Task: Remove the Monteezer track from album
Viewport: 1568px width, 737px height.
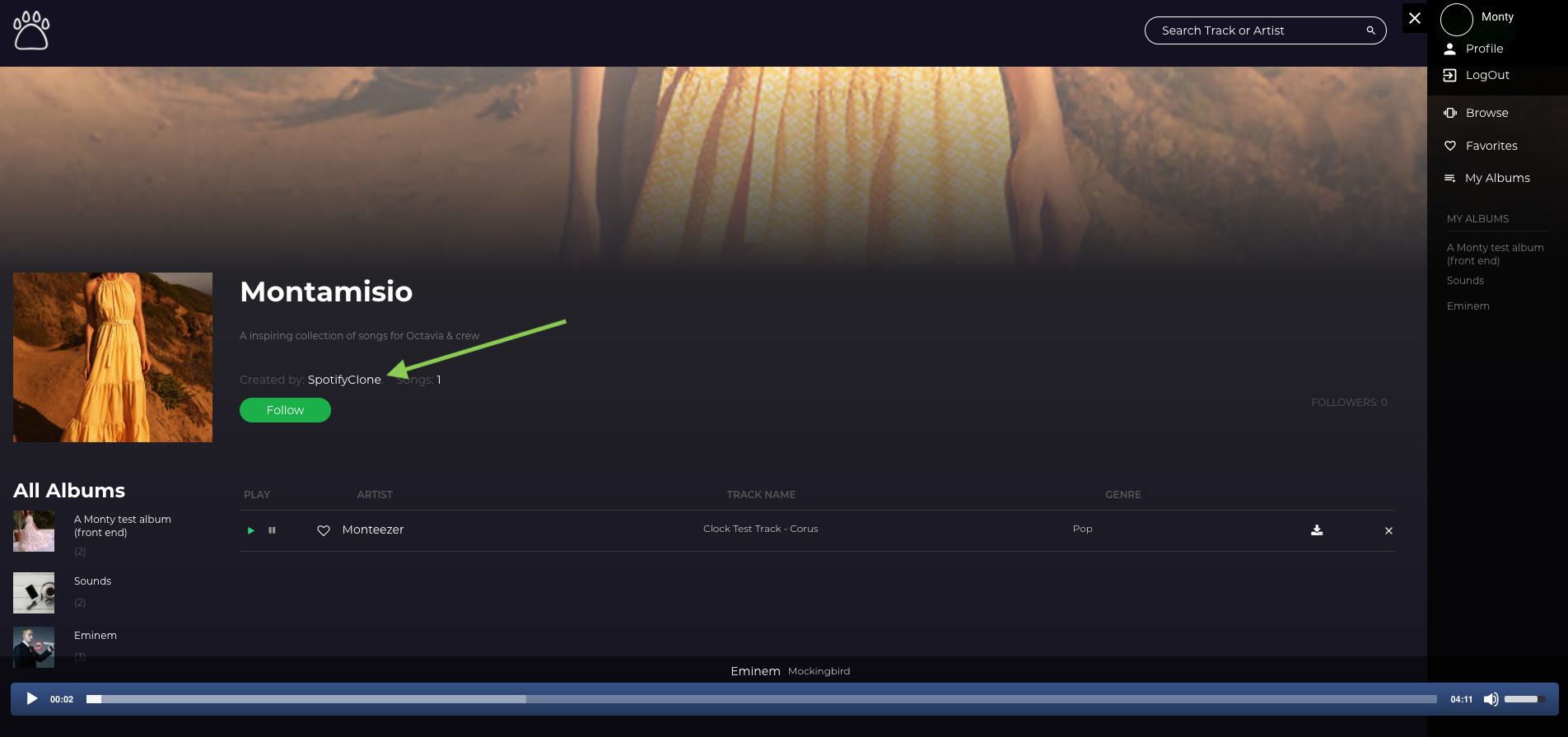Action: coord(1388,531)
